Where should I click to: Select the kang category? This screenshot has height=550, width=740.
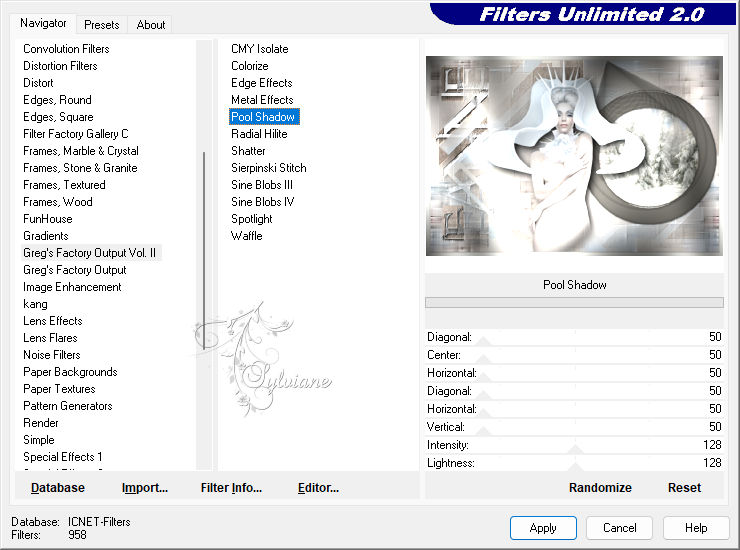(35, 304)
